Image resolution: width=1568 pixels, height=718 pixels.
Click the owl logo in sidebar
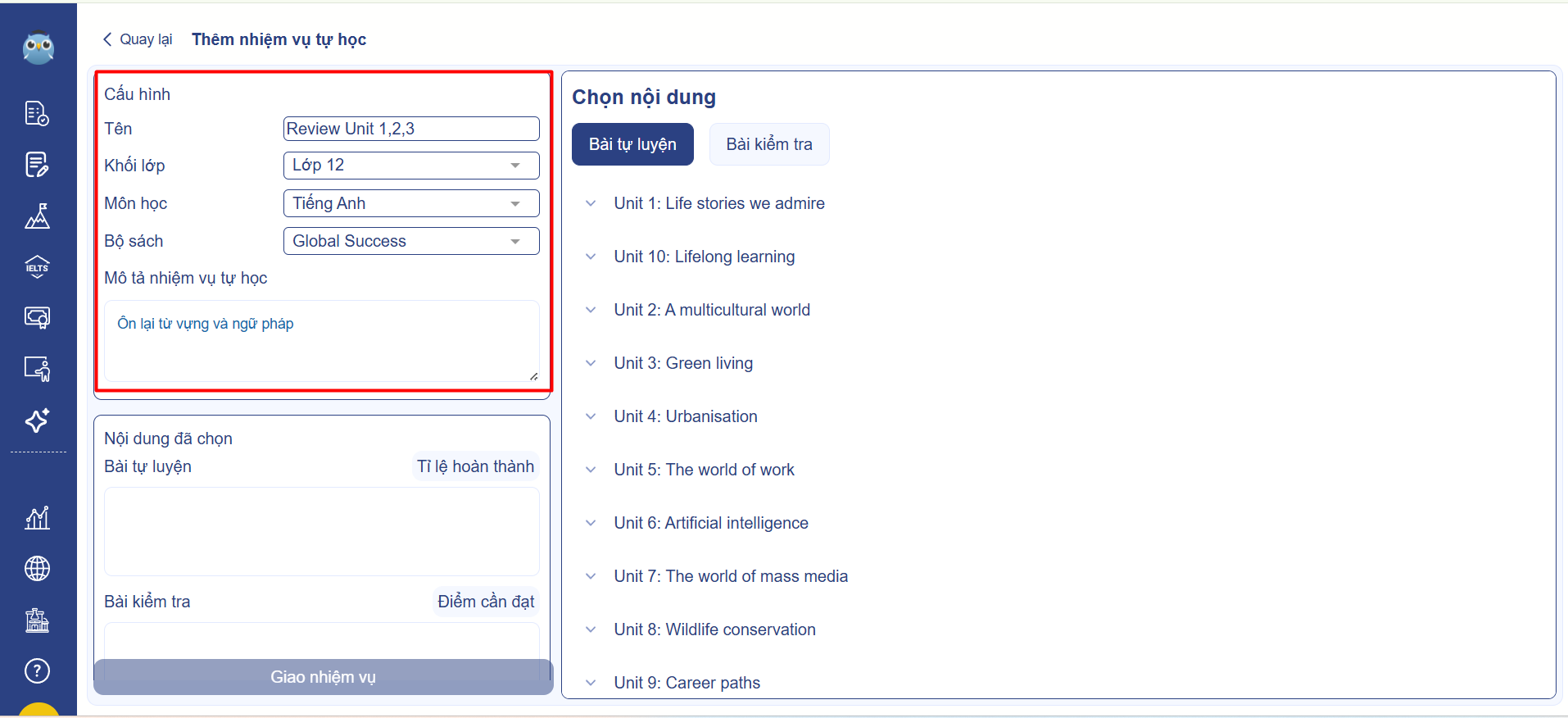[x=38, y=48]
